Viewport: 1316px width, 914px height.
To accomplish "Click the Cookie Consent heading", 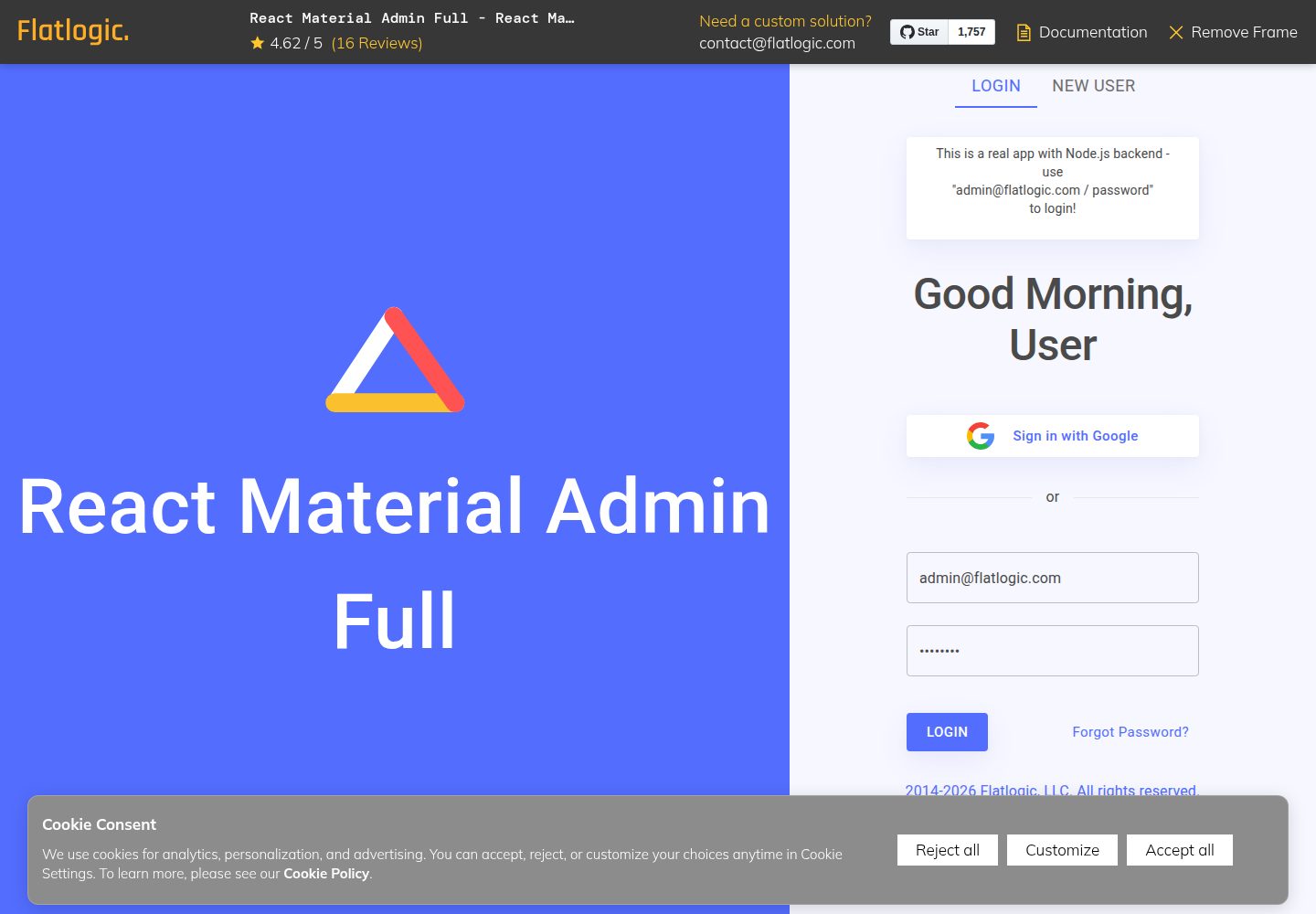I will point(99,824).
